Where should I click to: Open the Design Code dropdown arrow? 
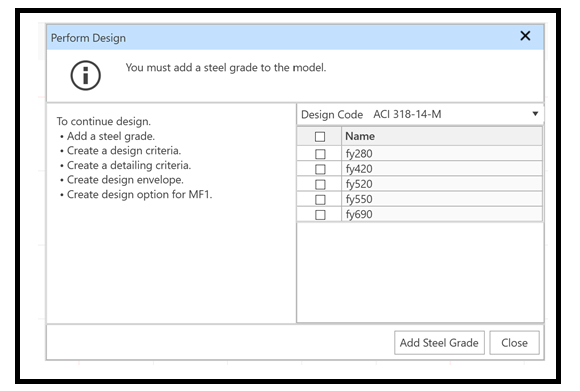point(535,114)
